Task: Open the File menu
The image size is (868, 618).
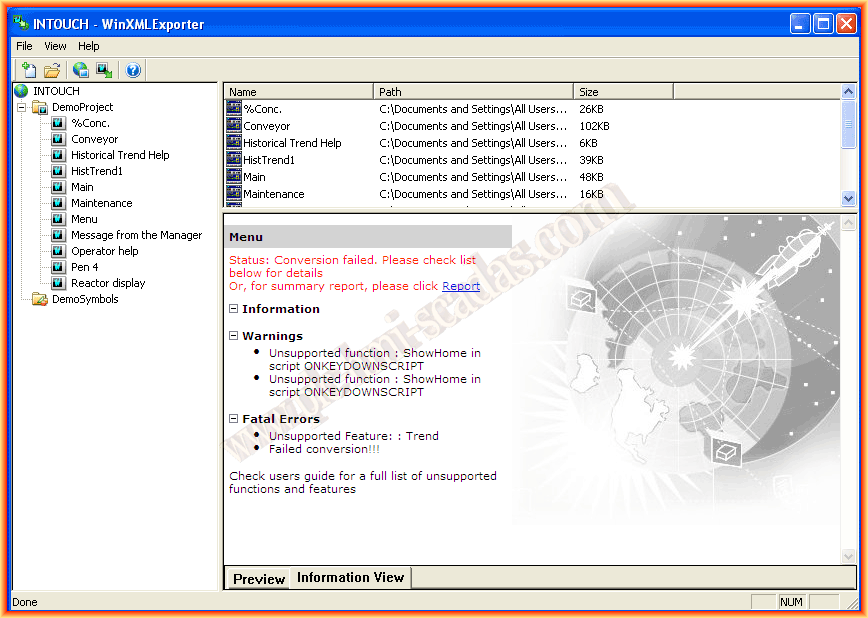Action: coord(24,46)
